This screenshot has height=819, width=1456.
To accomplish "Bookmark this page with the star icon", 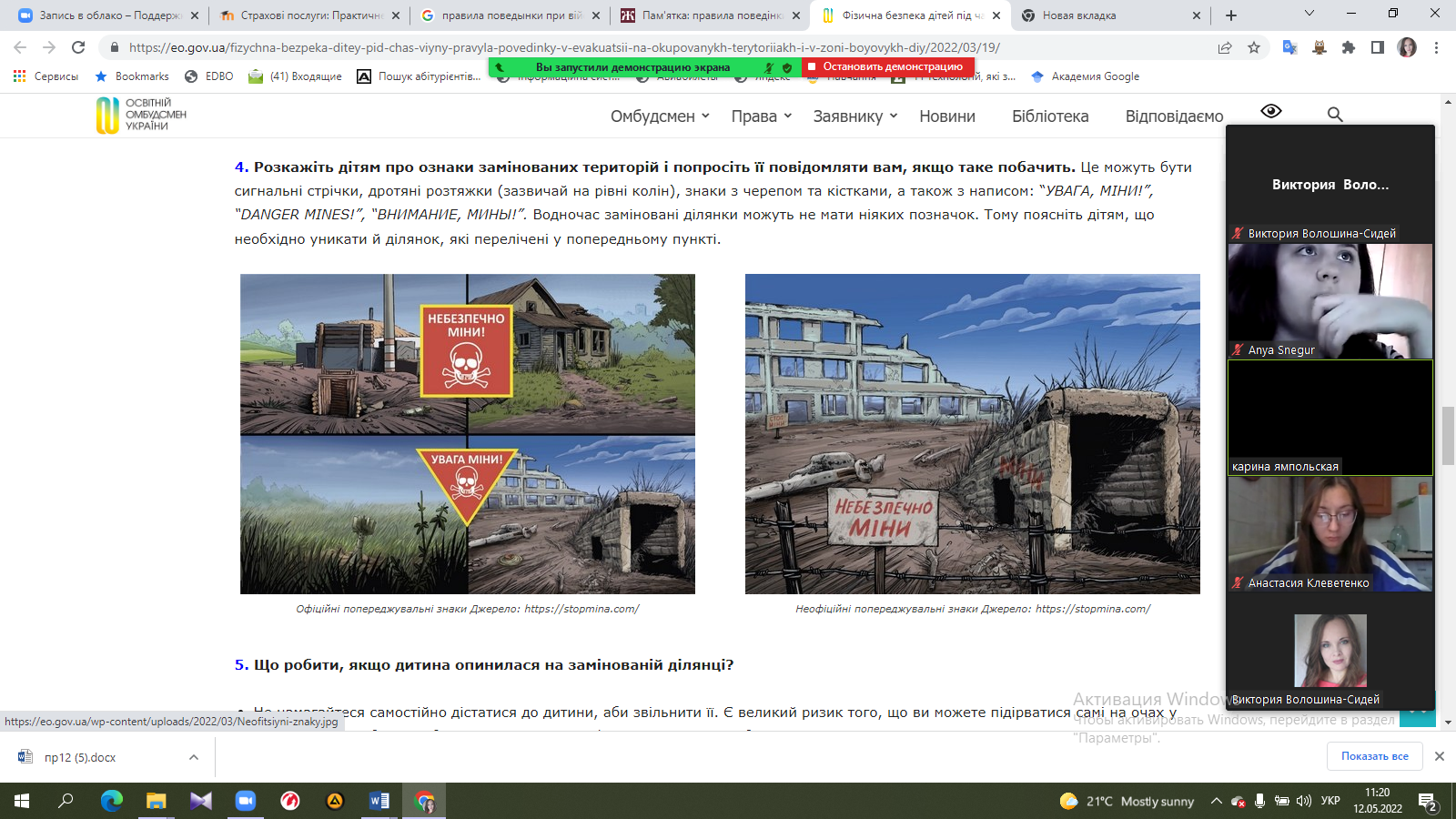I will pos(1254,47).
